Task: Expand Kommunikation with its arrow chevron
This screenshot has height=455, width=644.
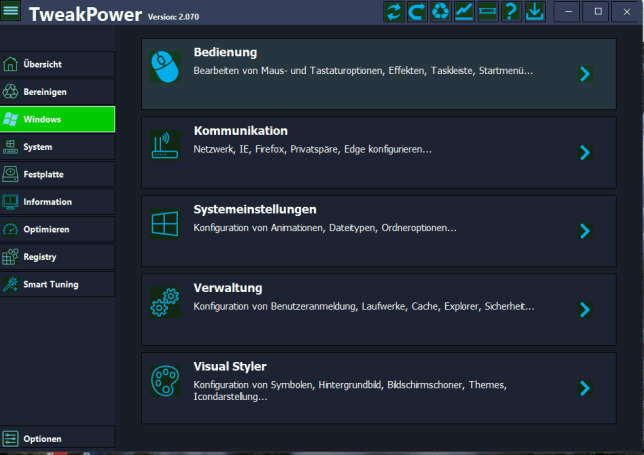Action: point(585,152)
